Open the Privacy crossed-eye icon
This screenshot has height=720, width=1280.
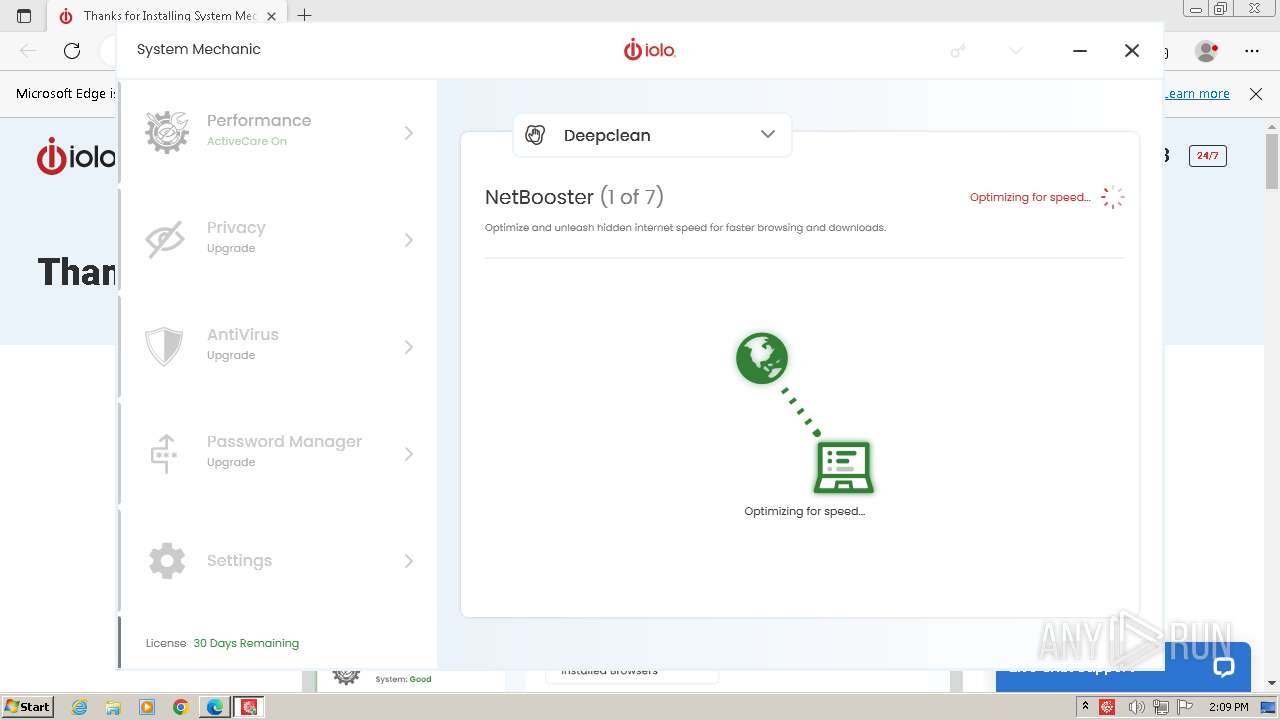tap(165, 239)
